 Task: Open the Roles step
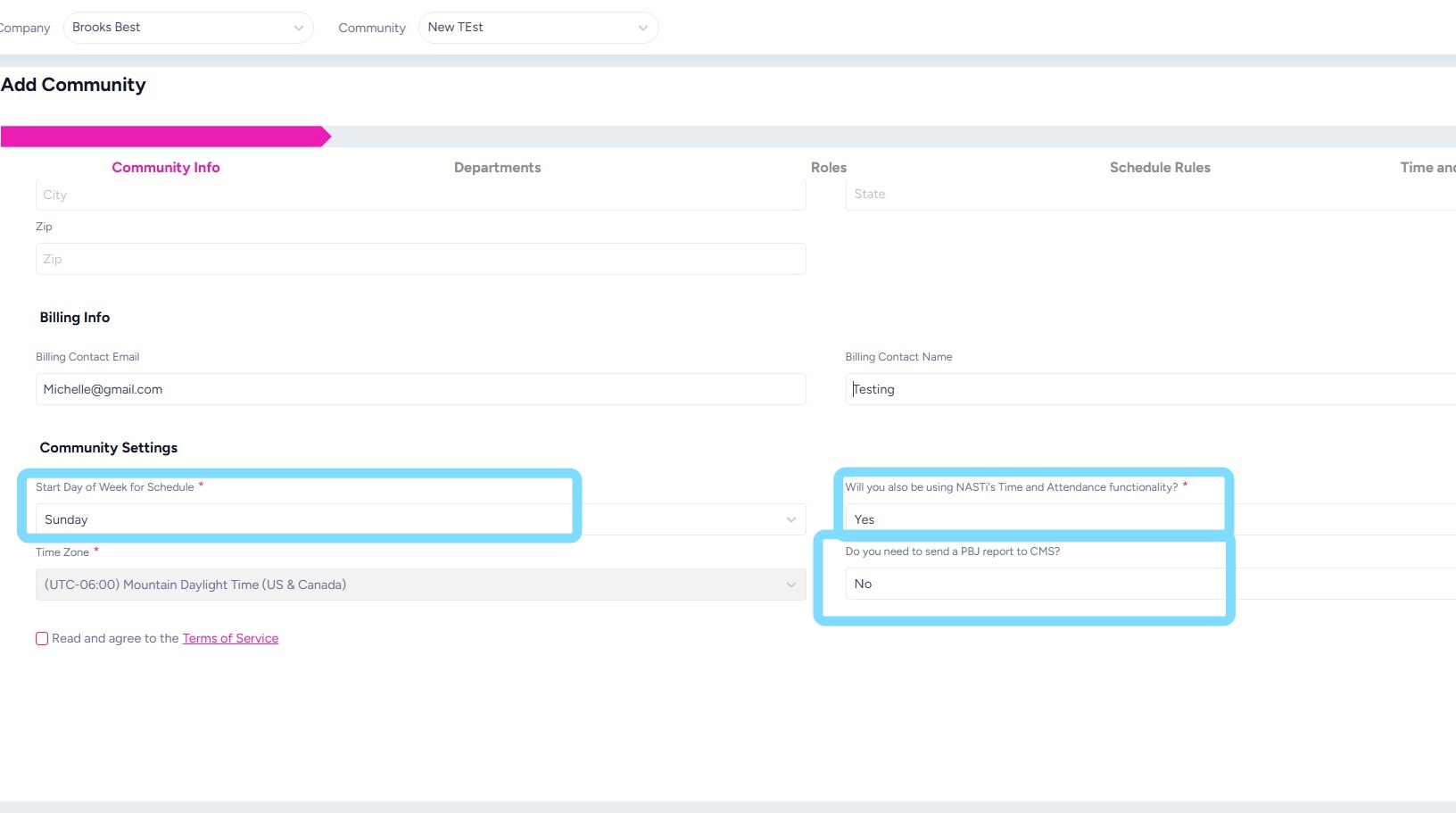tap(829, 168)
